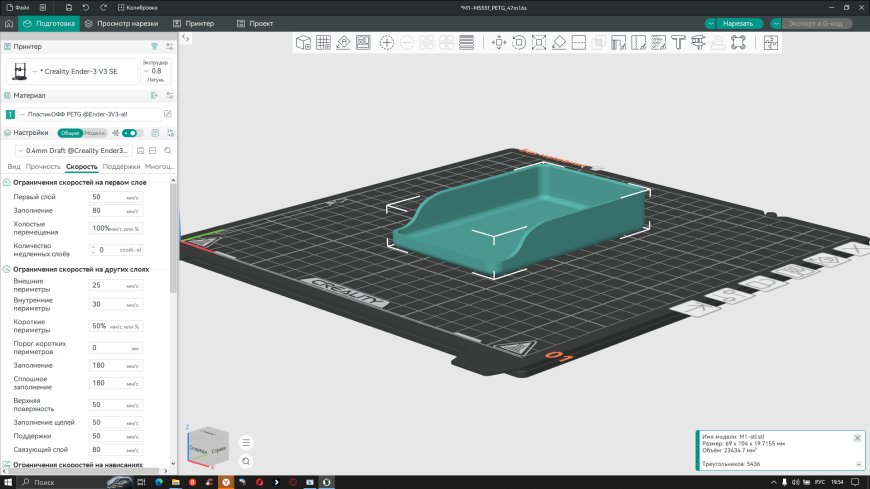Click the printer Wi-Fi connection icon

[154, 47]
